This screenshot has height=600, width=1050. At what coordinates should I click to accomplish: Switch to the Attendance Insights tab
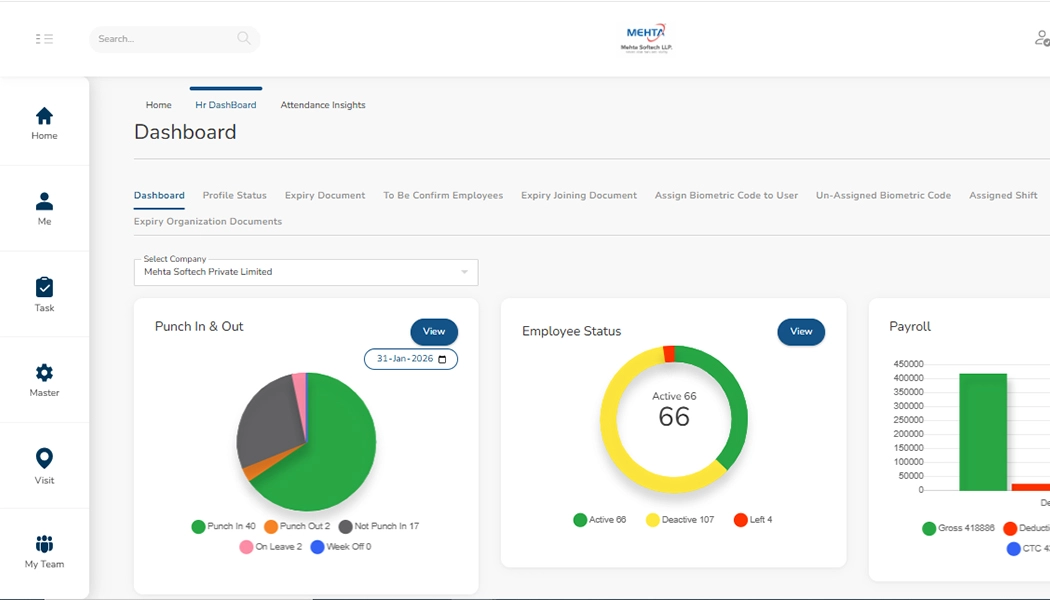(322, 103)
